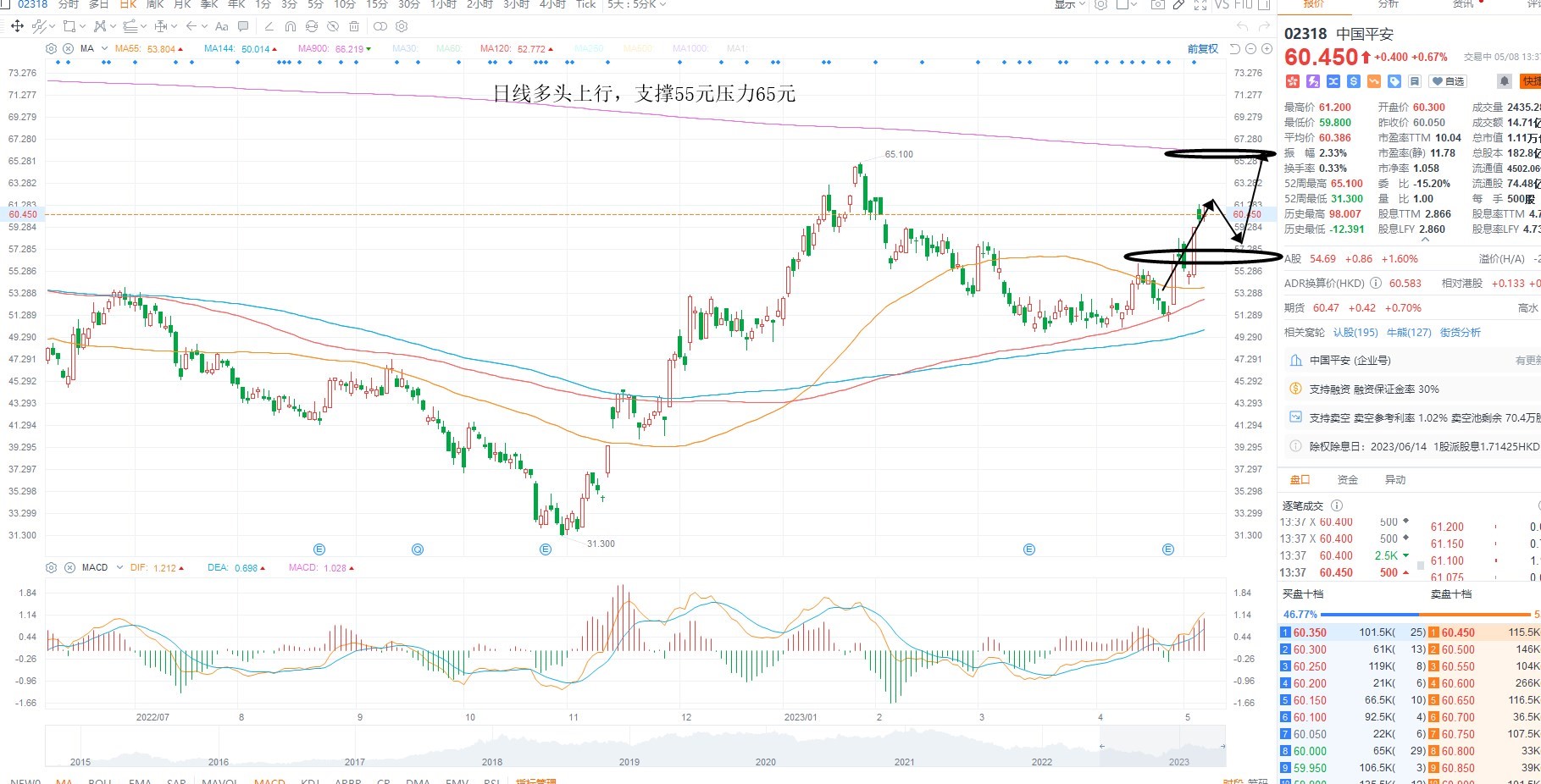Image resolution: width=1541 pixels, height=784 pixels.
Task: Toggle 自选 favorite heart button
Action: click(x=1448, y=81)
